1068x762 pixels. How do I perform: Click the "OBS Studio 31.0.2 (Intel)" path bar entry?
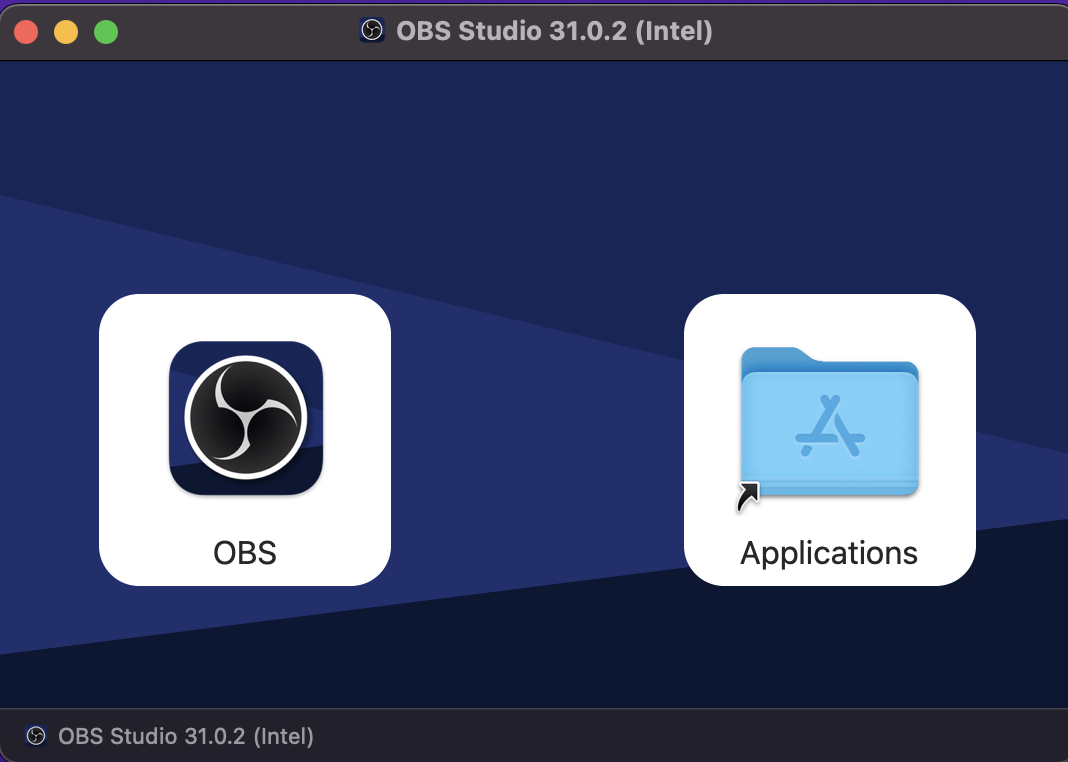[x=186, y=736]
